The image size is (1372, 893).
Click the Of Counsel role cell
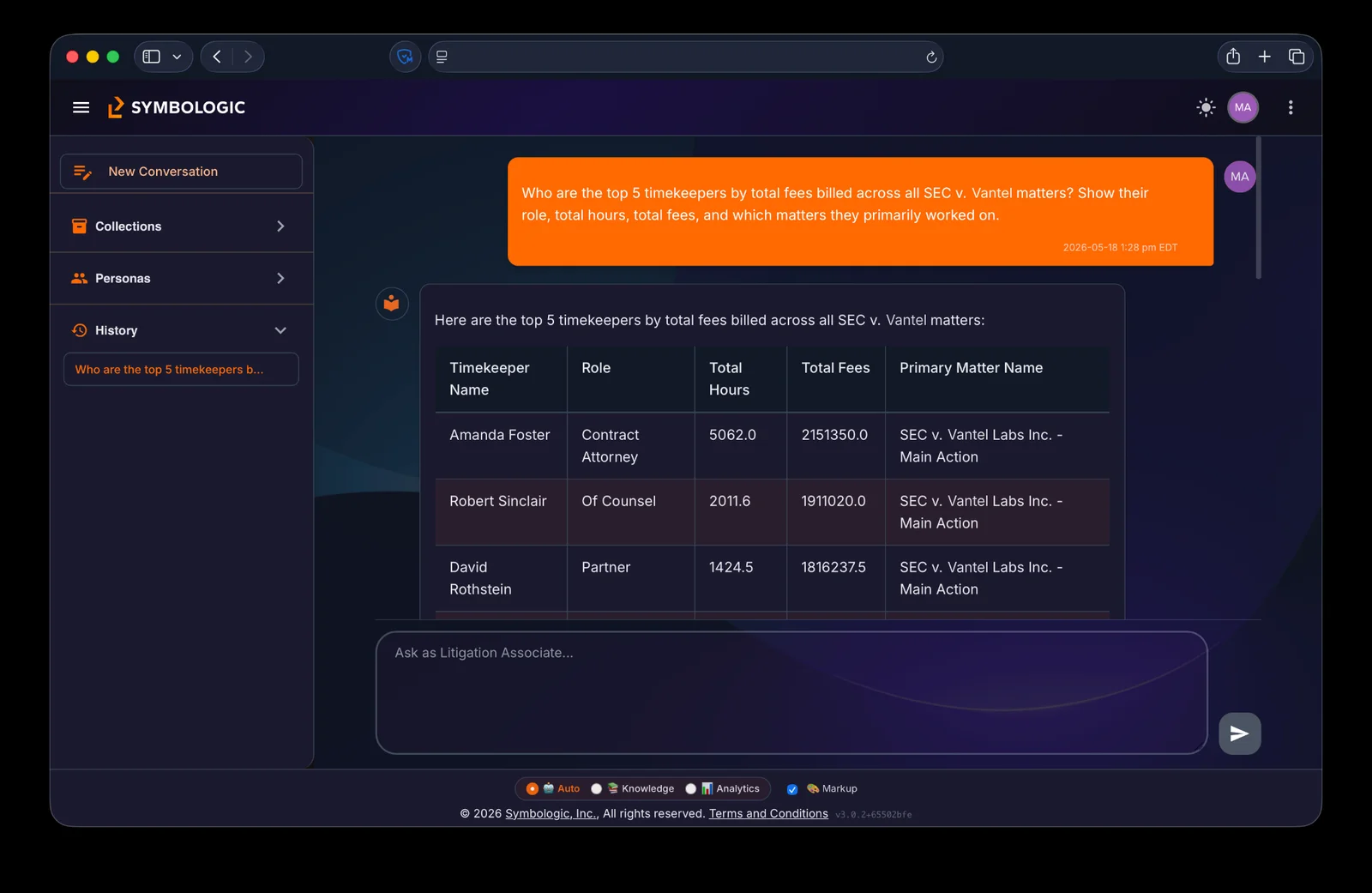[x=630, y=512]
